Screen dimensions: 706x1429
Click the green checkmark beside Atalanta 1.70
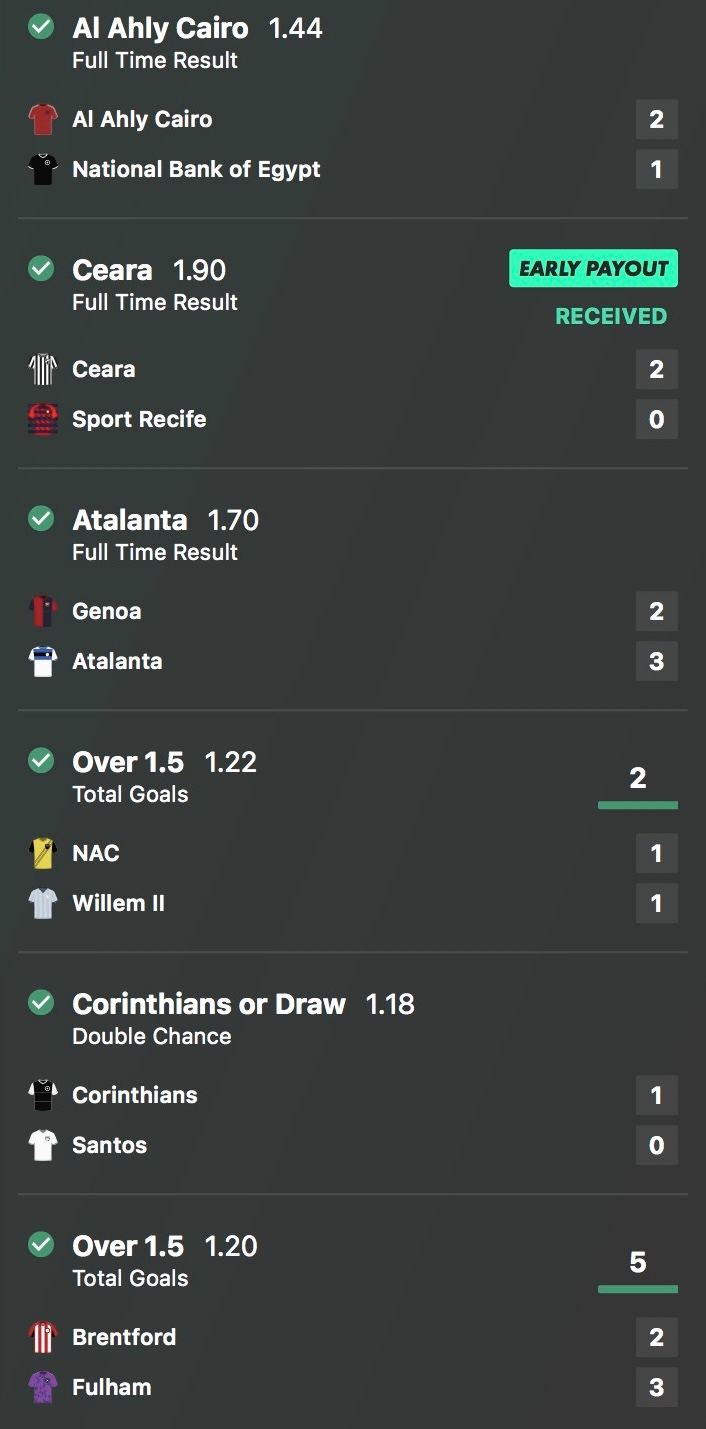[x=41, y=519]
